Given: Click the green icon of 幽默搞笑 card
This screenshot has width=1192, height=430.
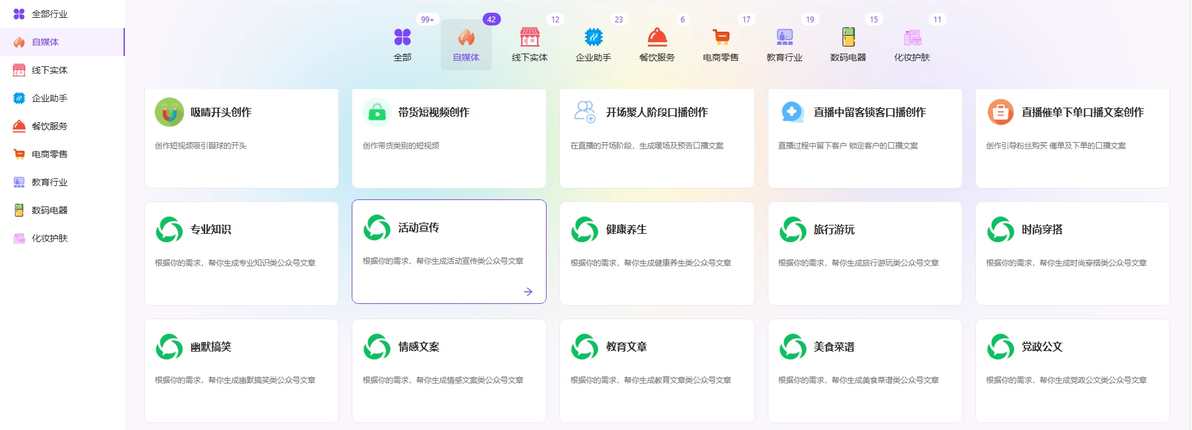Looking at the screenshot, I should [169, 347].
